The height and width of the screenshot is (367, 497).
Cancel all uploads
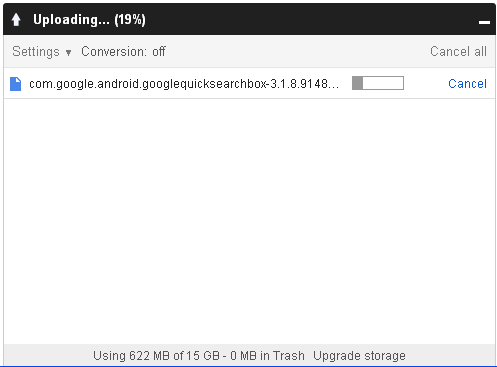tap(458, 52)
